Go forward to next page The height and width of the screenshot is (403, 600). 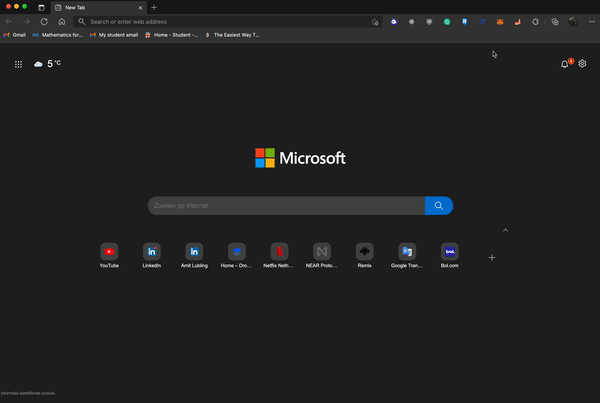(26, 22)
